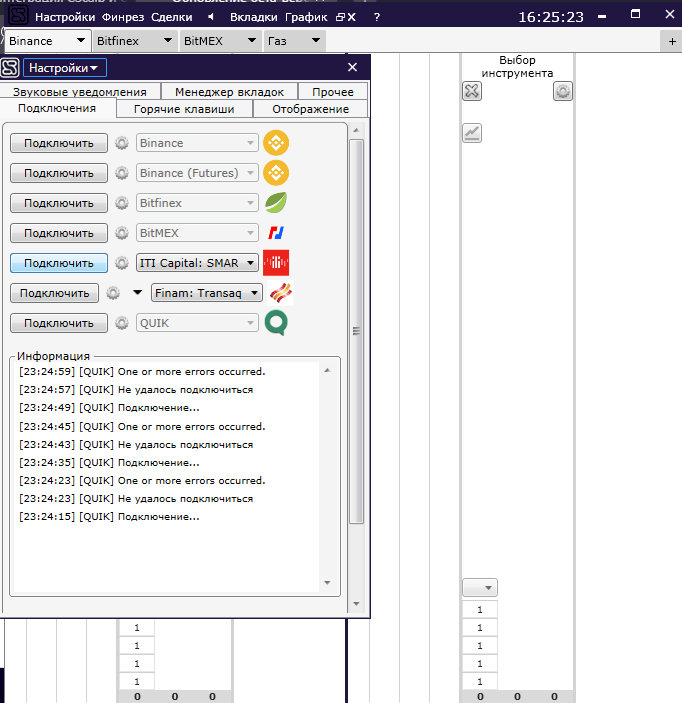Open gear settings for Binance connection
This screenshot has height=703, width=682.
coord(122,143)
